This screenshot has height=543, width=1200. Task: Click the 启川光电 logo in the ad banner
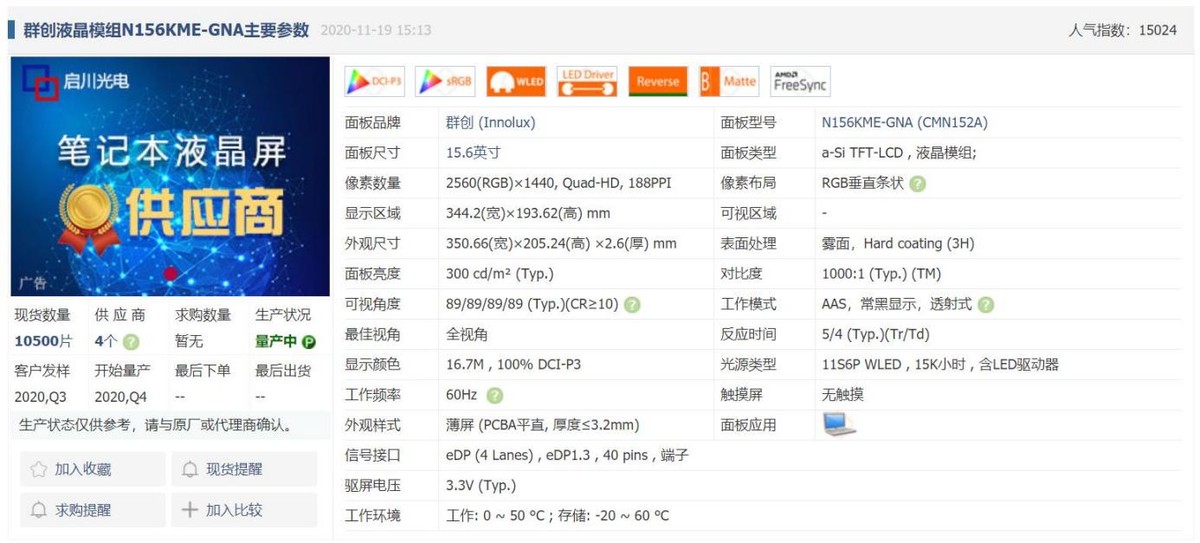[x=78, y=82]
